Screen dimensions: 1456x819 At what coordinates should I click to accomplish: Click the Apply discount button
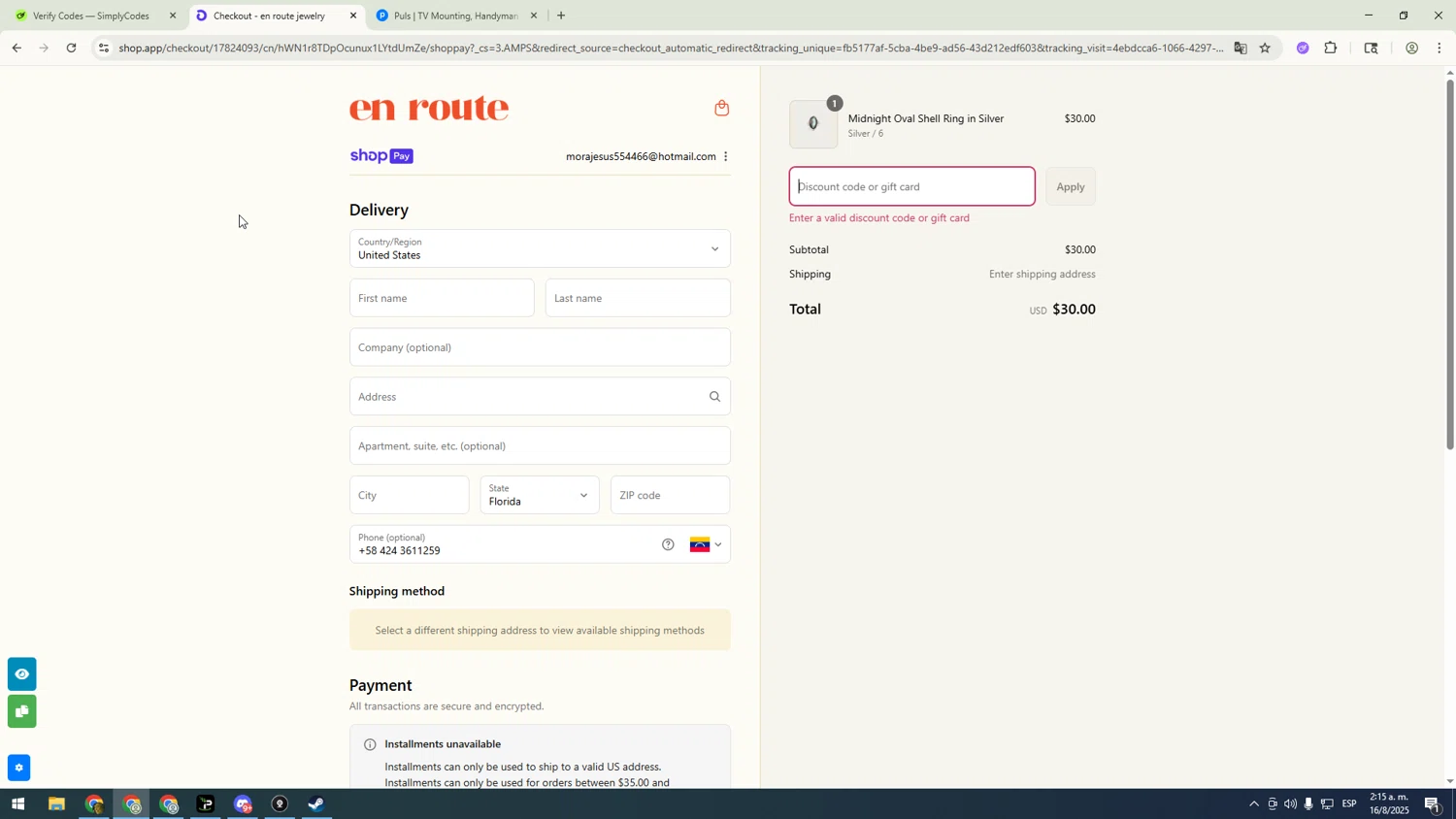coord(1071,186)
